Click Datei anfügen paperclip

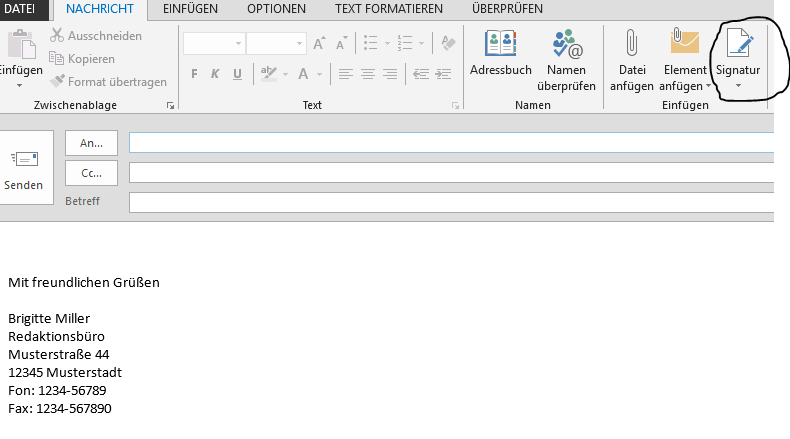point(632,61)
